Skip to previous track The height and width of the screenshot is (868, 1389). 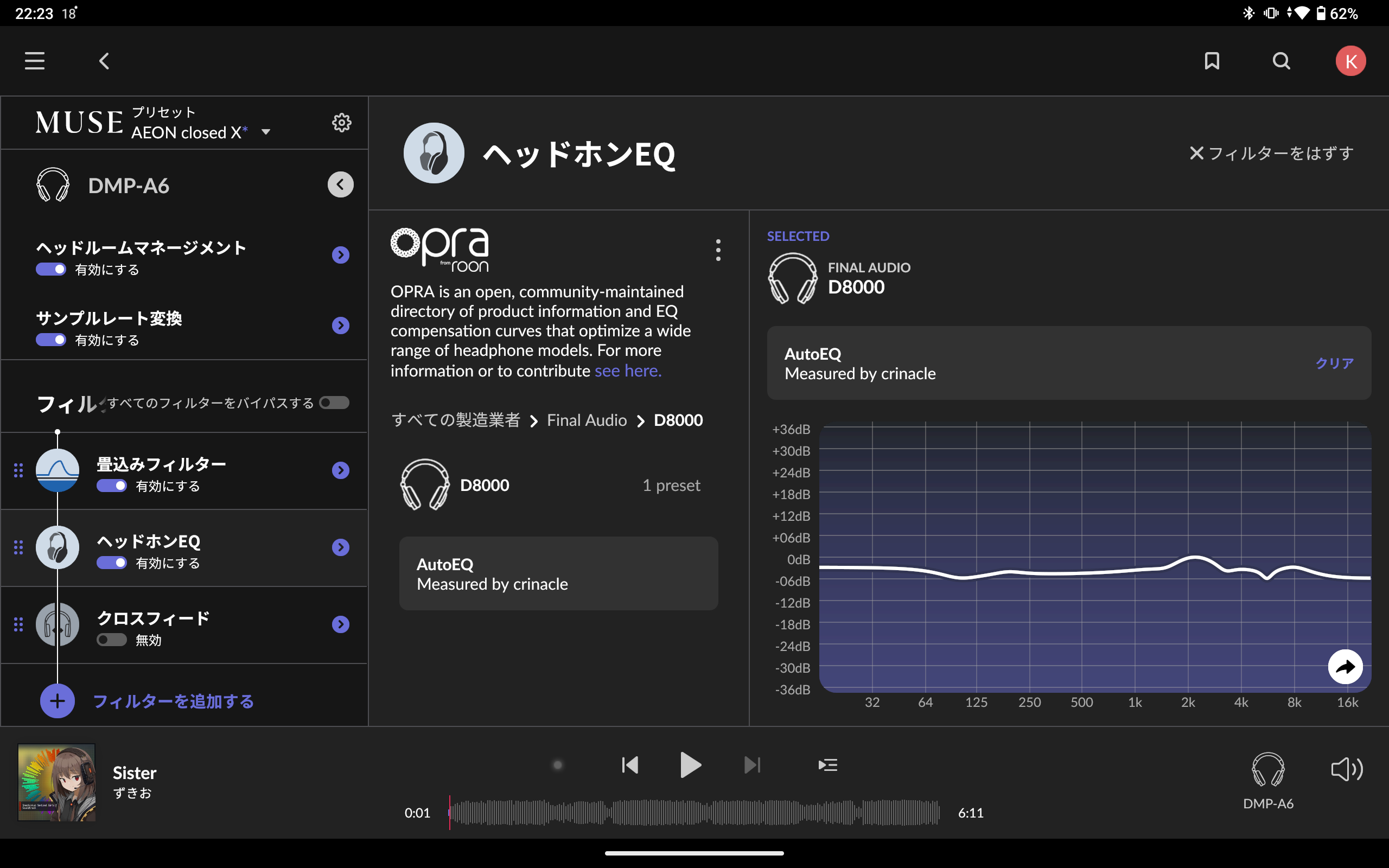(629, 765)
